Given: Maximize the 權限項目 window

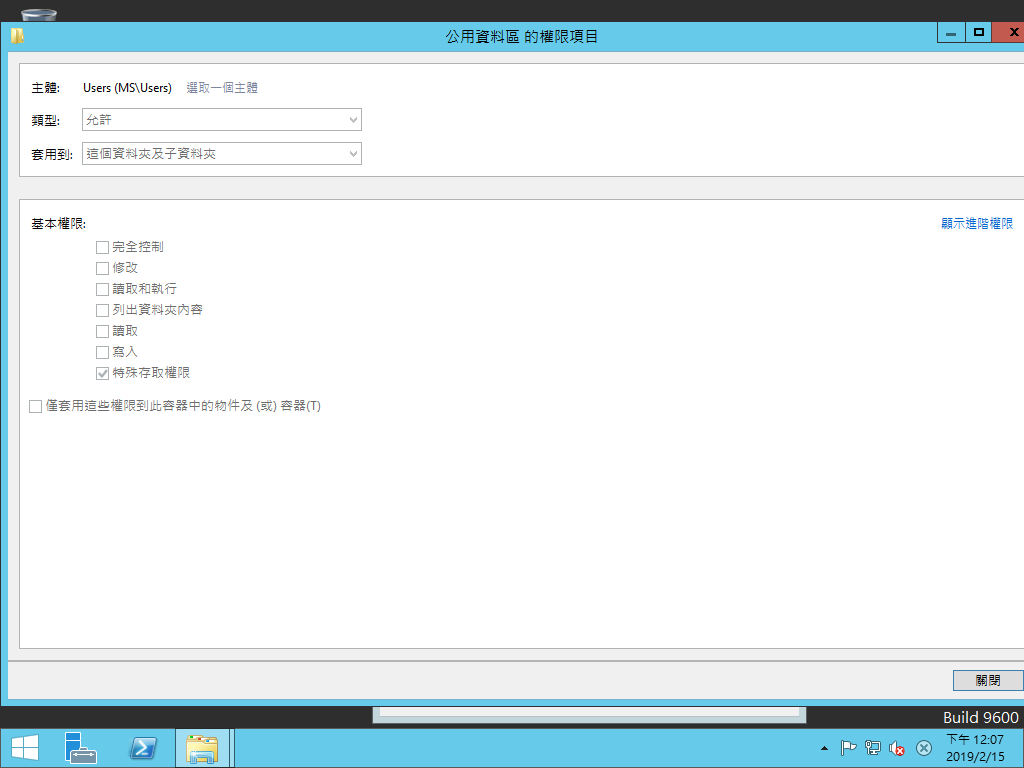Looking at the screenshot, I should coord(978,33).
